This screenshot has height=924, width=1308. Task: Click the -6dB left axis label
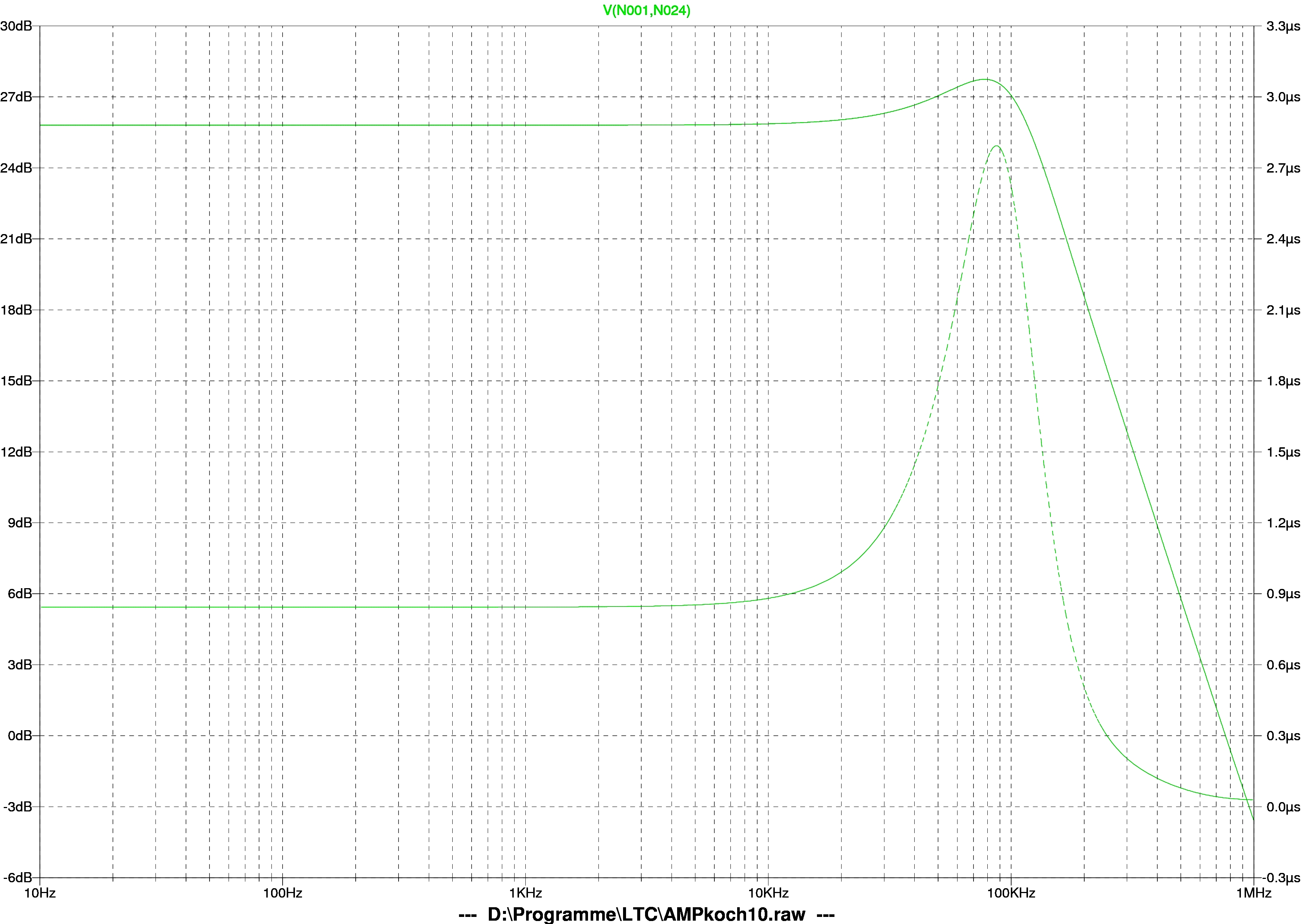tap(17, 878)
